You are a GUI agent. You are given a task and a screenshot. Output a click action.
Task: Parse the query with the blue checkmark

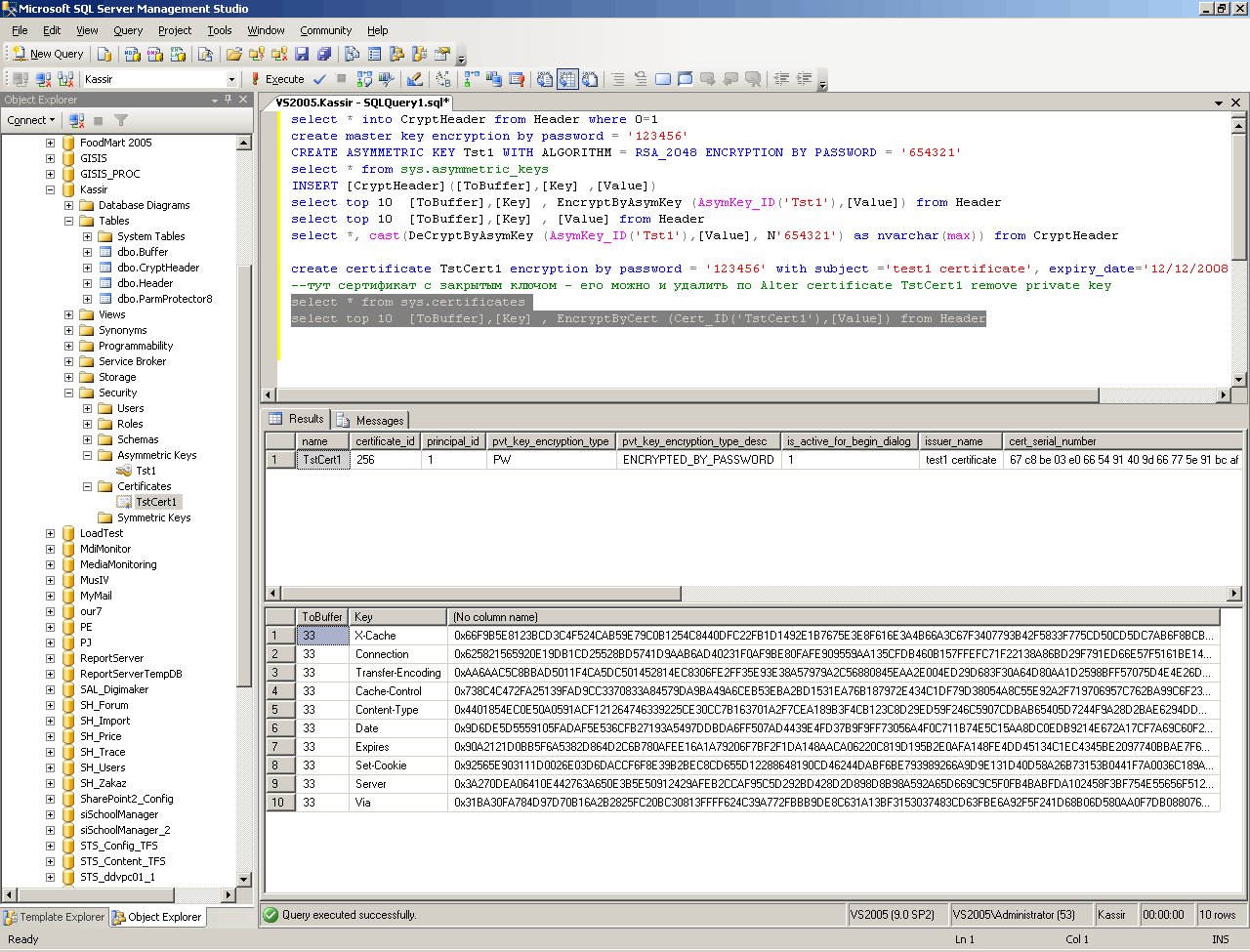(319, 79)
